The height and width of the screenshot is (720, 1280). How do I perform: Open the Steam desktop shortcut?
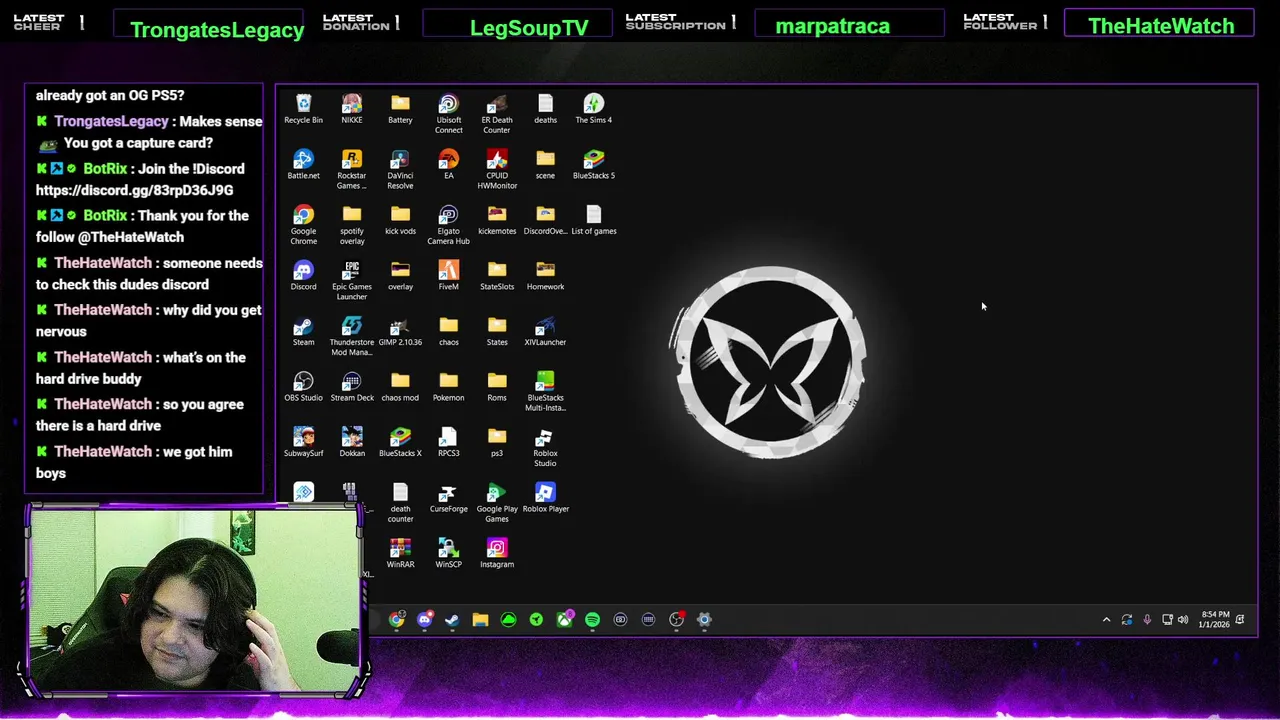point(303,332)
